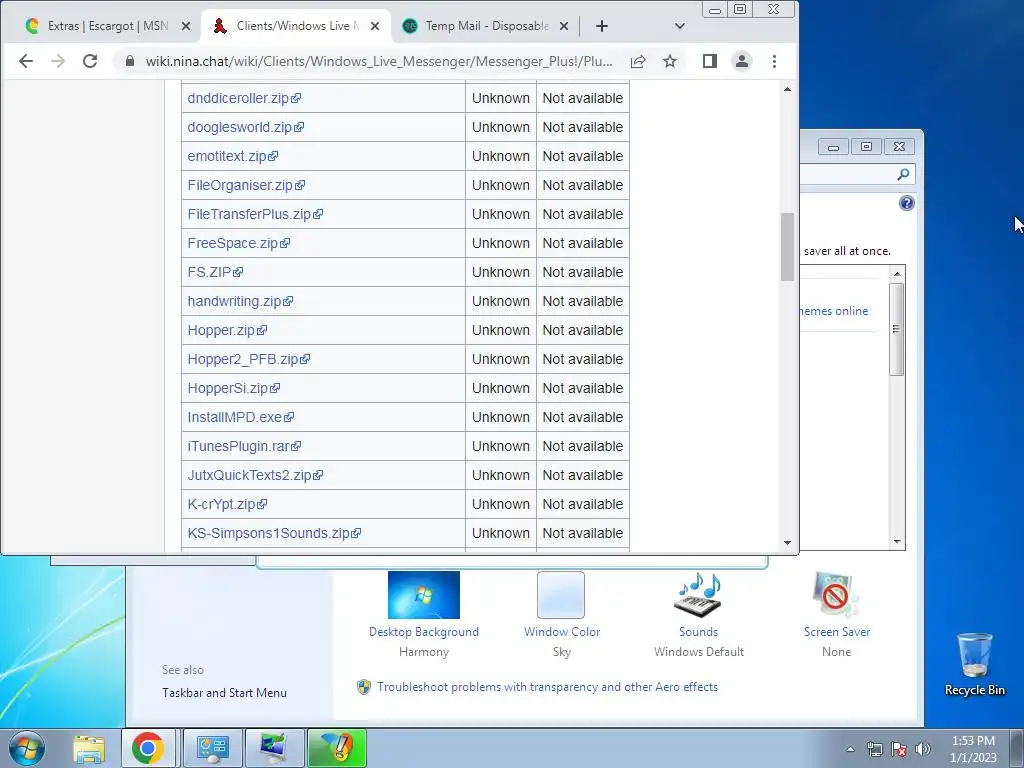Click themes online link in Personalization

click(x=834, y=311)
